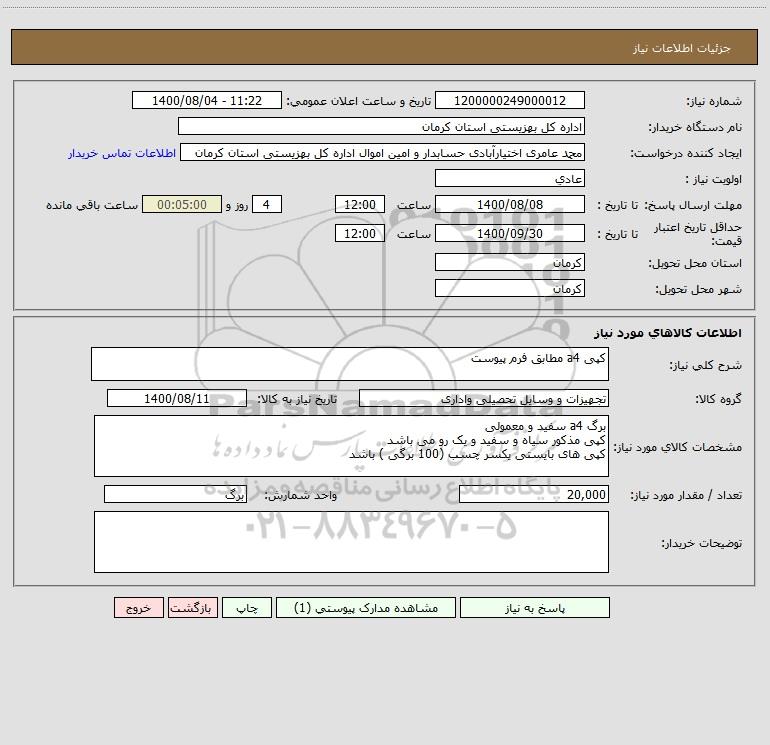Click the goods need date 1400/08/11
The width and height of the screenshot is (770, 745).
click(177, 398)
